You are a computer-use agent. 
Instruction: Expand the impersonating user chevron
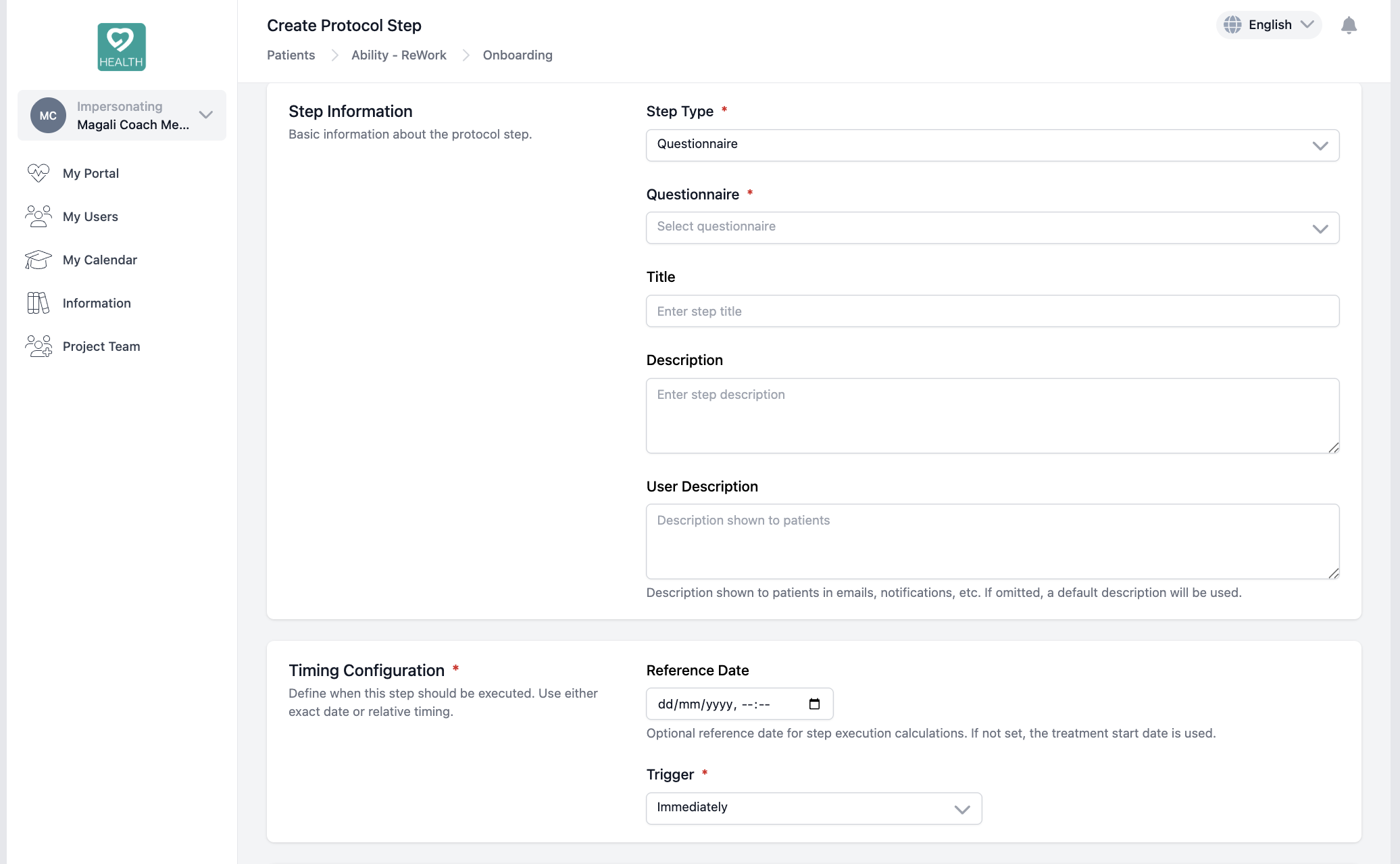(x=206, y=115)
